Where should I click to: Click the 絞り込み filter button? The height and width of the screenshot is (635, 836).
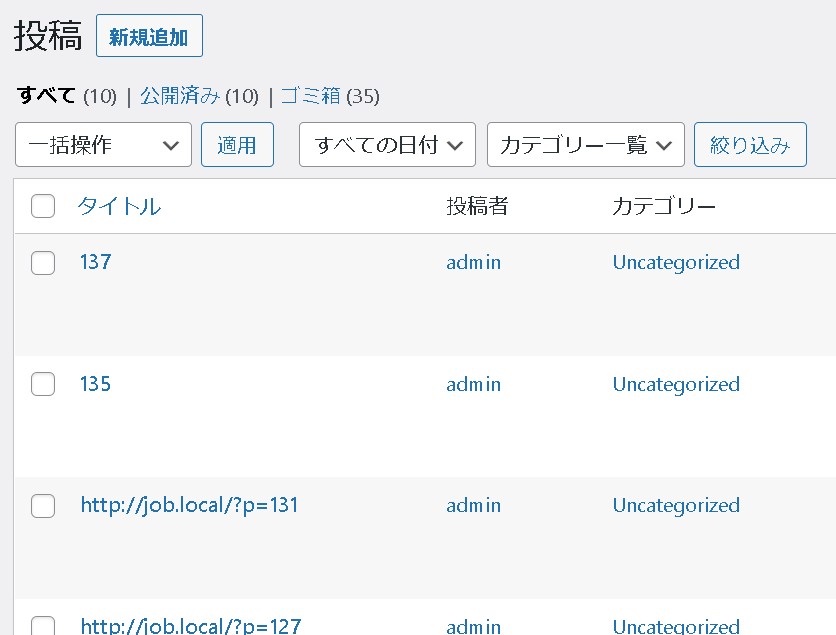[750, 144]
